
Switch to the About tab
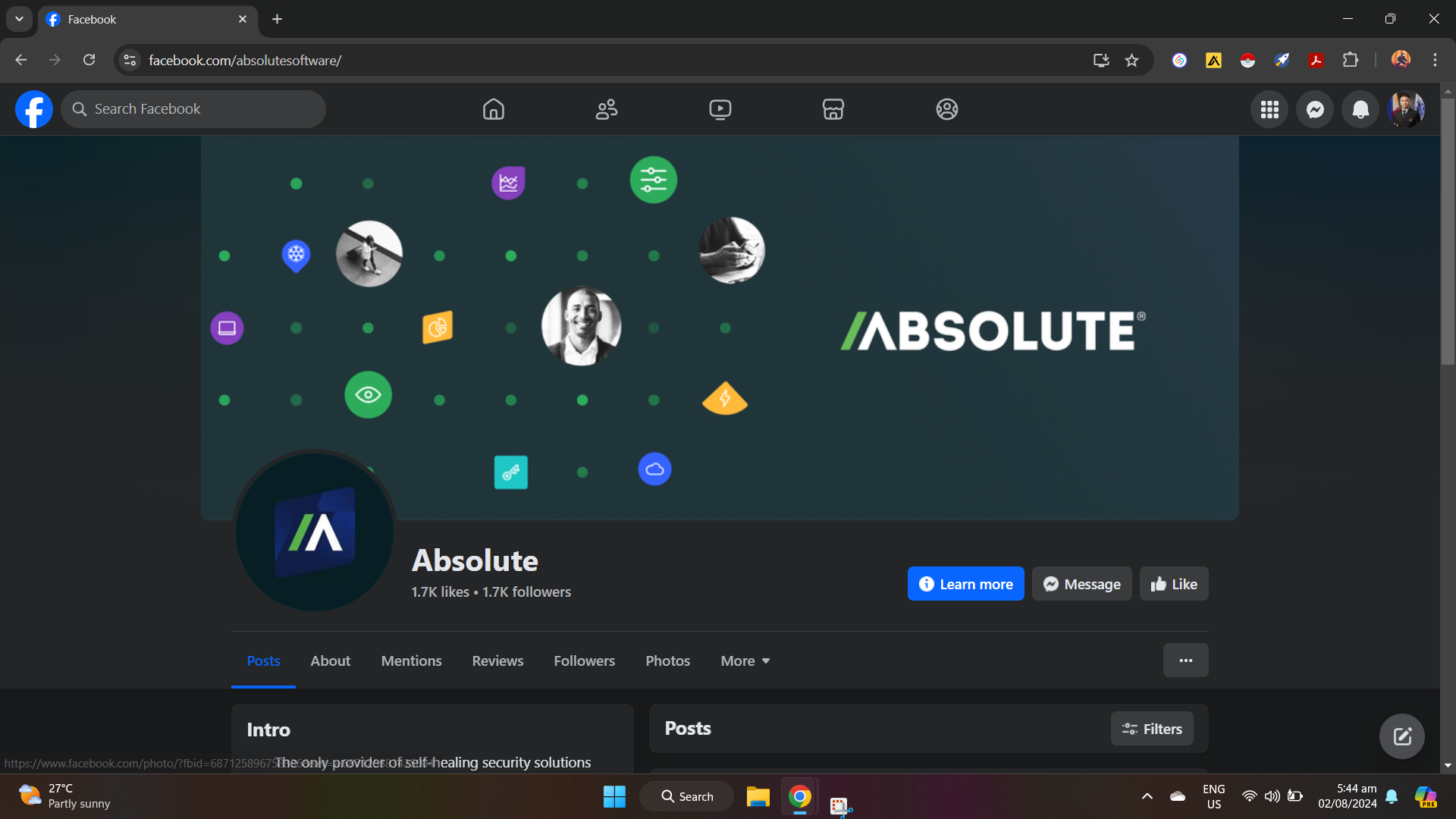coord(330,661)
